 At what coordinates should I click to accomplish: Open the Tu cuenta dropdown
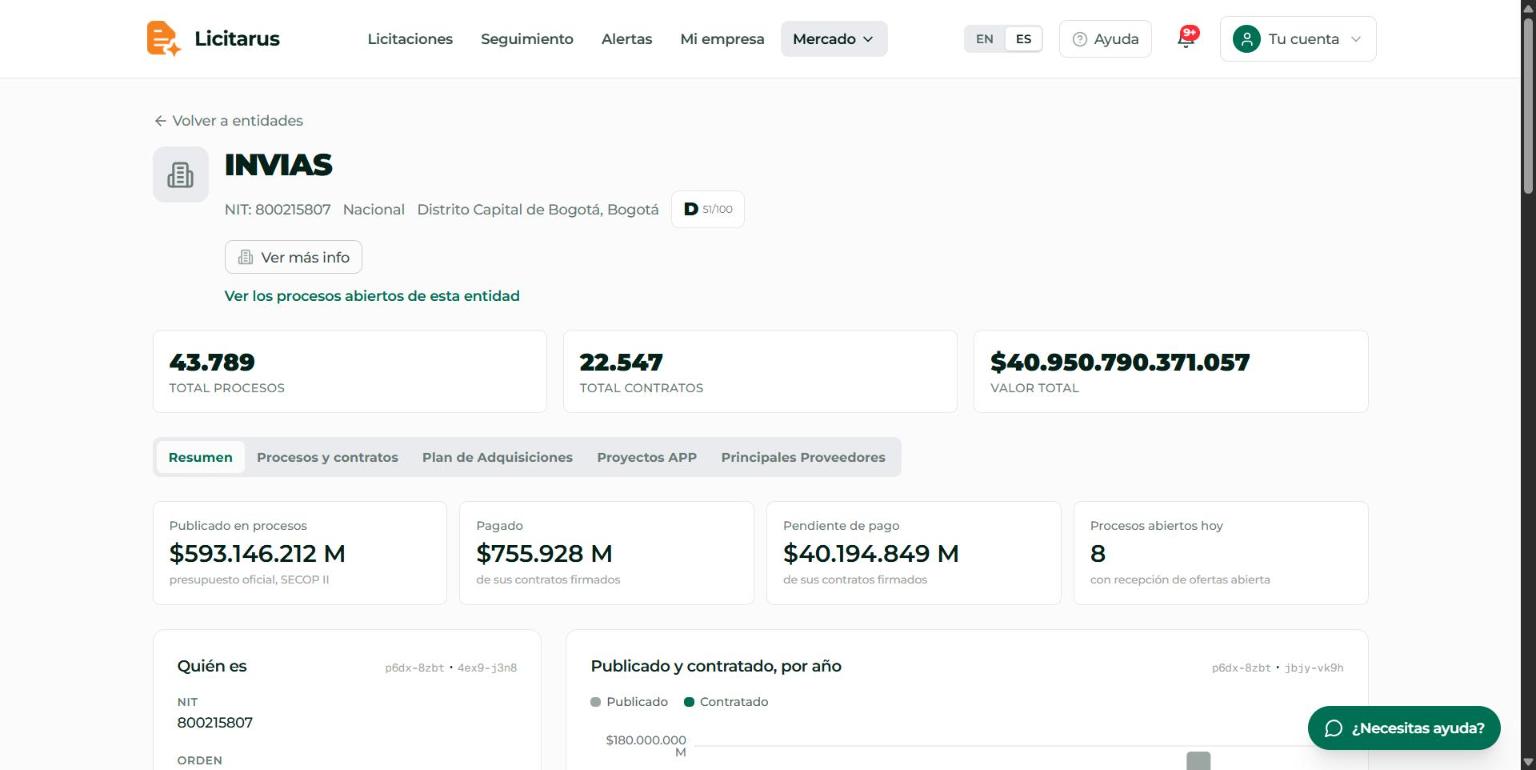click(x=1298, y=39)
